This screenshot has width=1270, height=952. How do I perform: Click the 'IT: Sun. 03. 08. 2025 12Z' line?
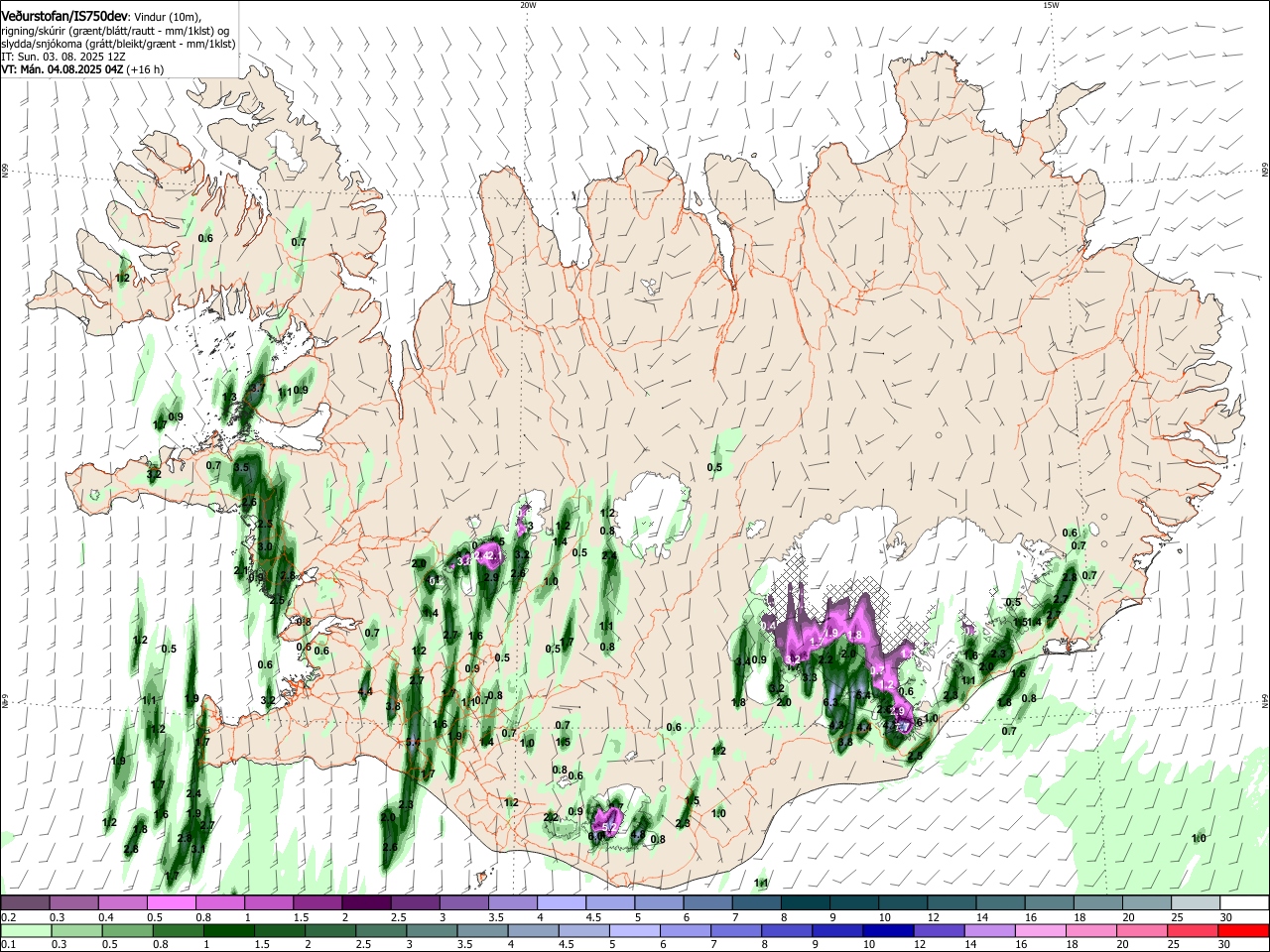click(63, 58)
